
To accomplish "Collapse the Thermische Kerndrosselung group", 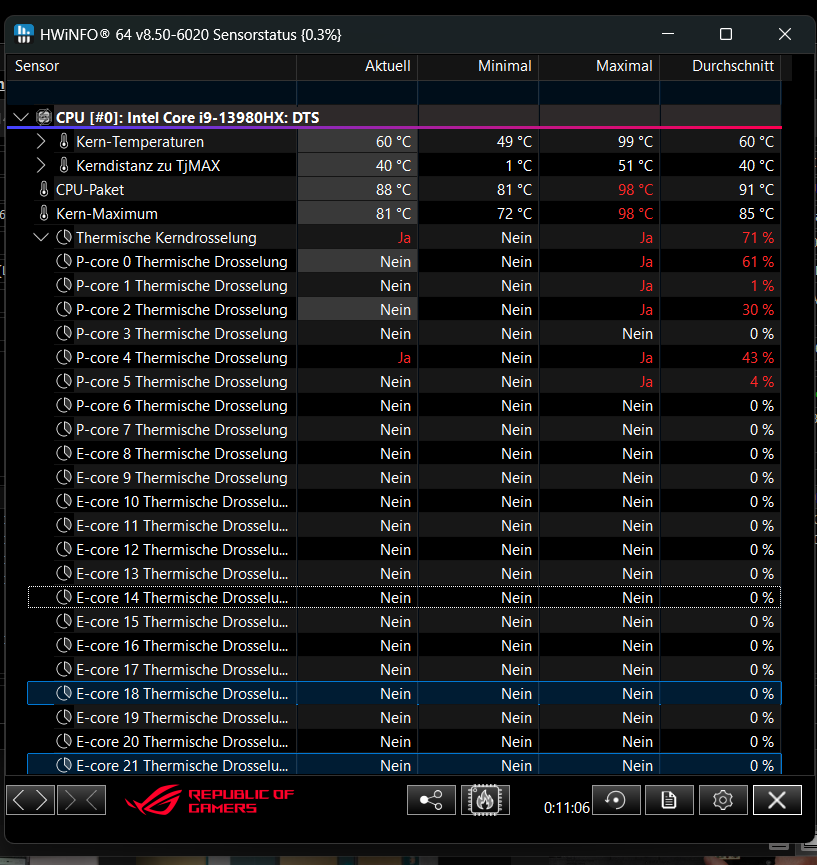I will pos(41,238).
